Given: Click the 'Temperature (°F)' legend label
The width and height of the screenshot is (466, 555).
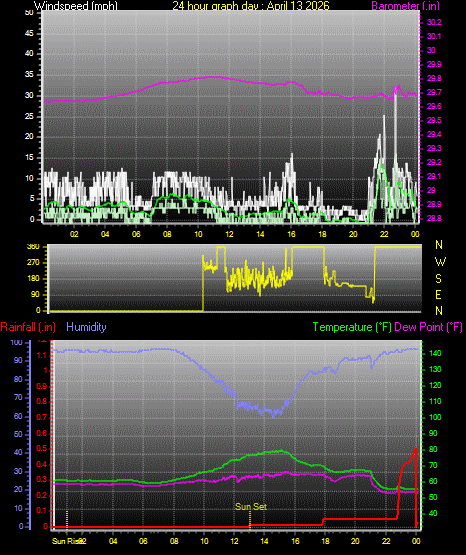Looking at the screenshot, I should point(352,327).
